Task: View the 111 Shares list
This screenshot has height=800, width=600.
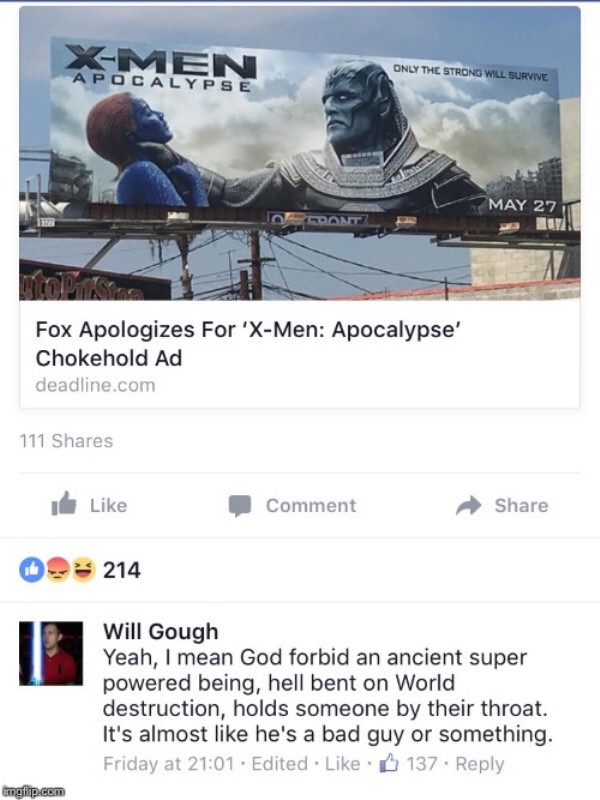Action: pos(66,441)
